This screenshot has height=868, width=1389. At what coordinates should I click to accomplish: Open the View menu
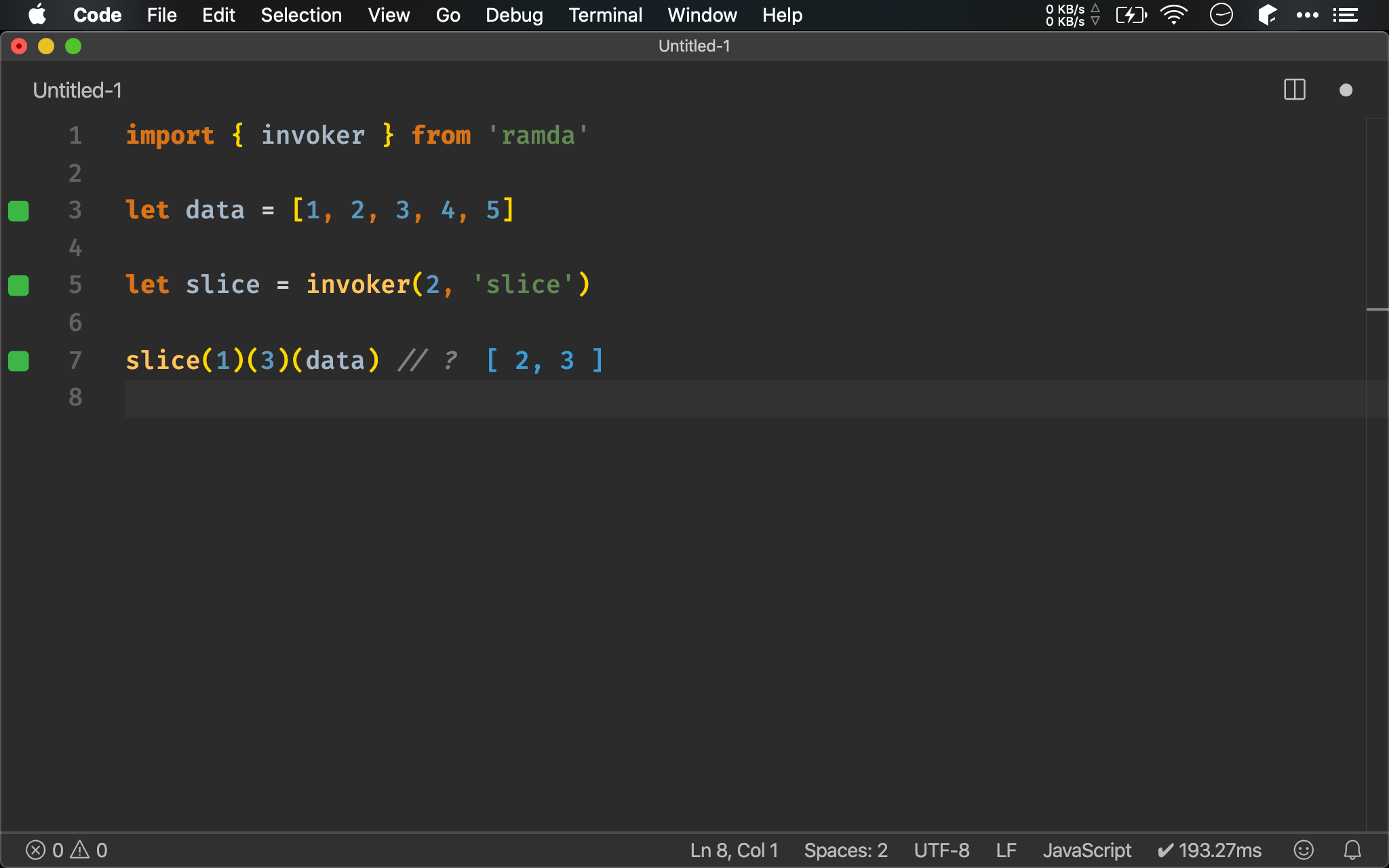tap(389, 15)
